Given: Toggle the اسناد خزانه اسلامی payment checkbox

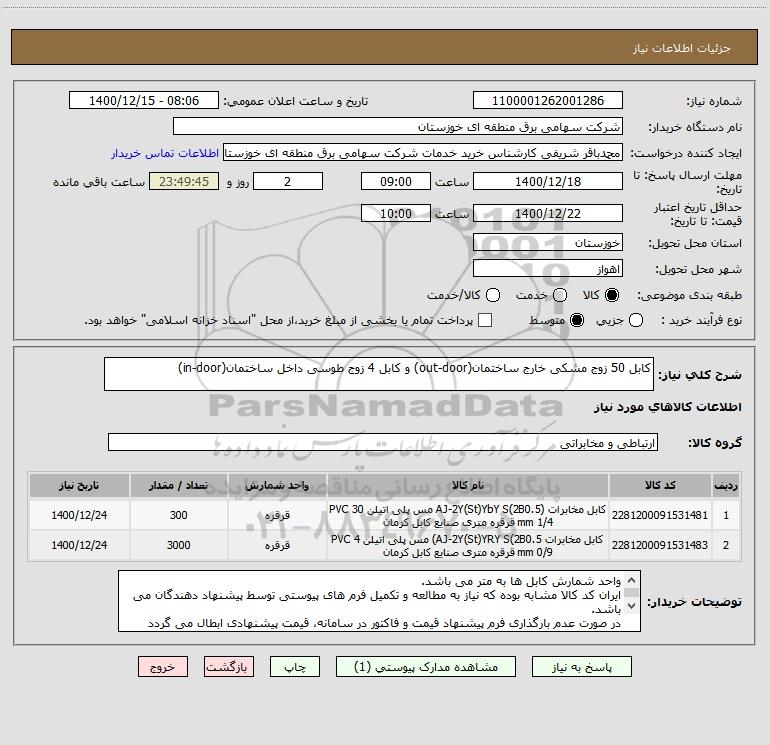Looking at the screenshot, I should (x=485, y=320).
